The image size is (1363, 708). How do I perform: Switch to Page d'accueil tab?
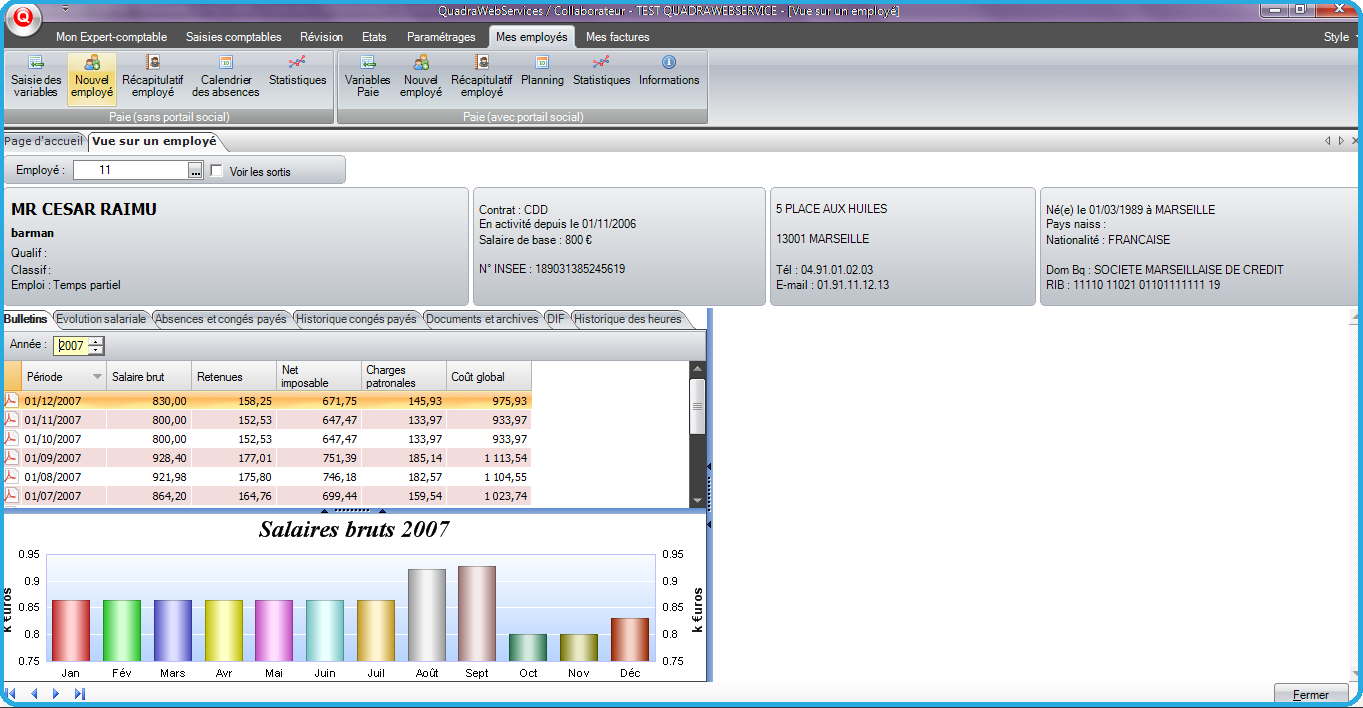point(43,141)
